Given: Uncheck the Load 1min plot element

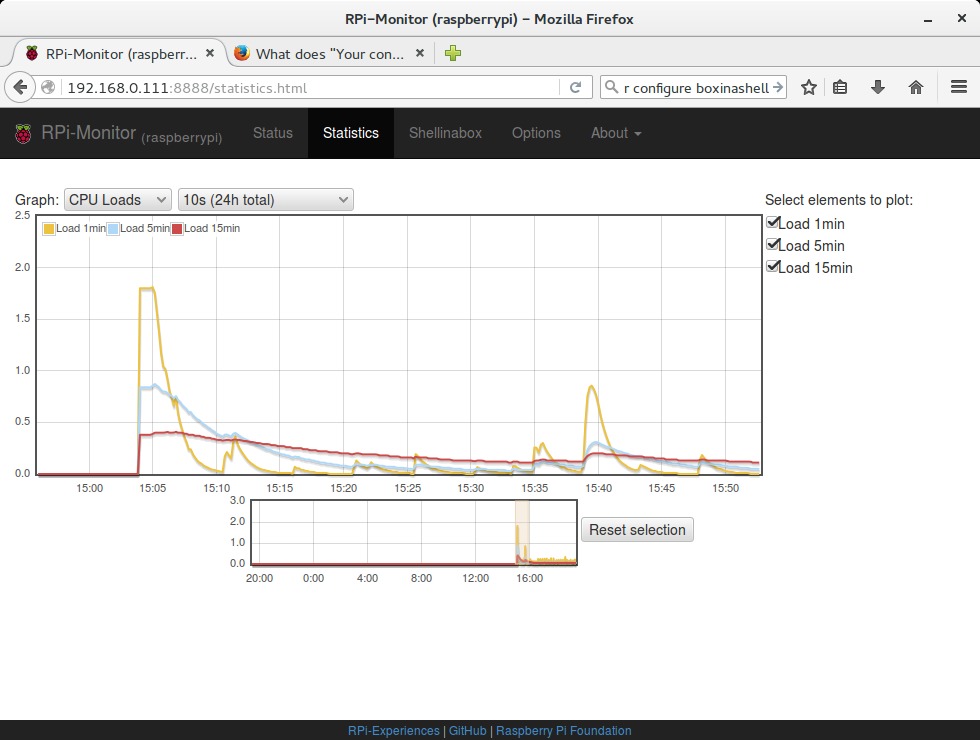Looking at the screenshot, I should point(772,222).
